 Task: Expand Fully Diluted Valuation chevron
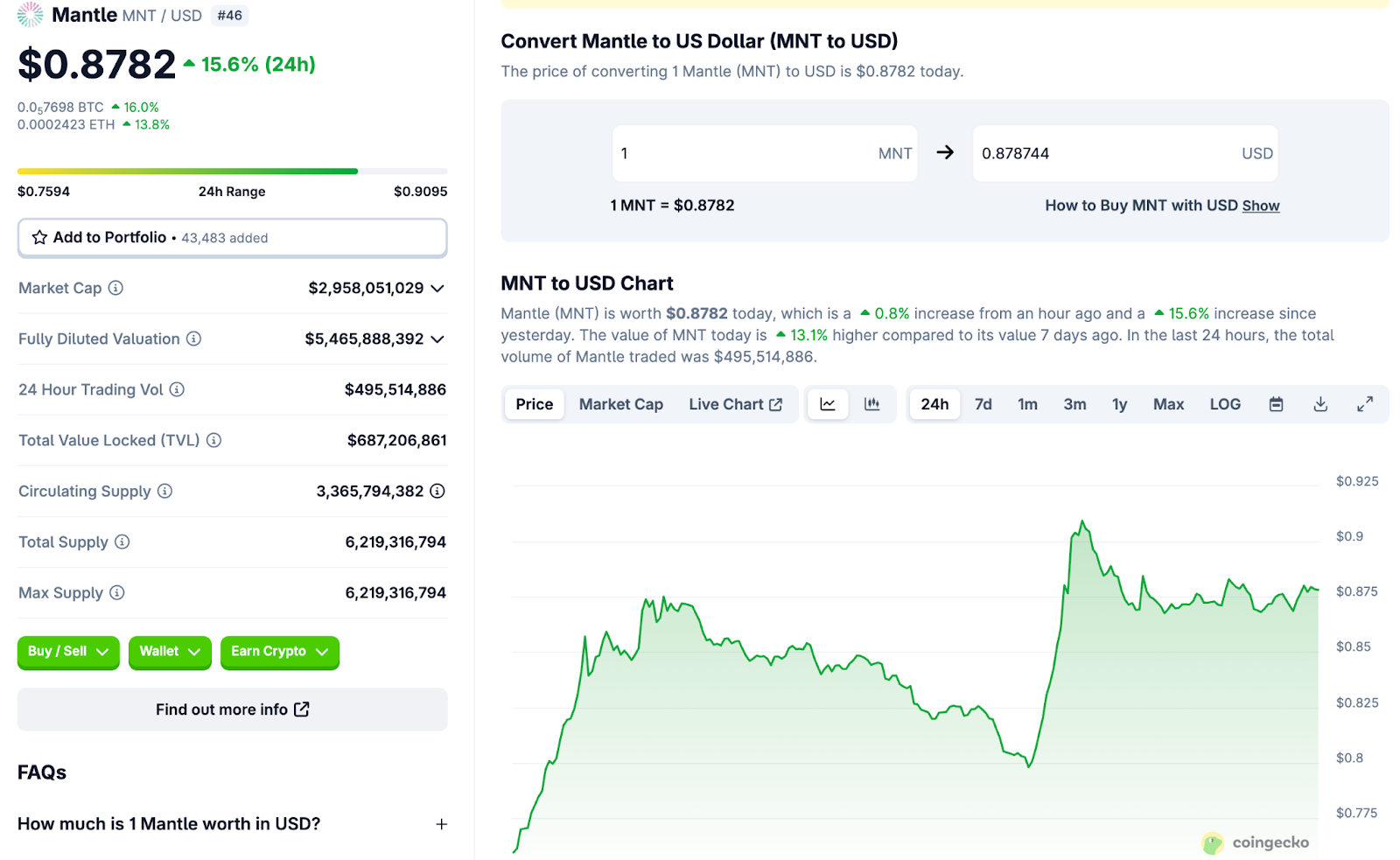(x=437, y=339)
